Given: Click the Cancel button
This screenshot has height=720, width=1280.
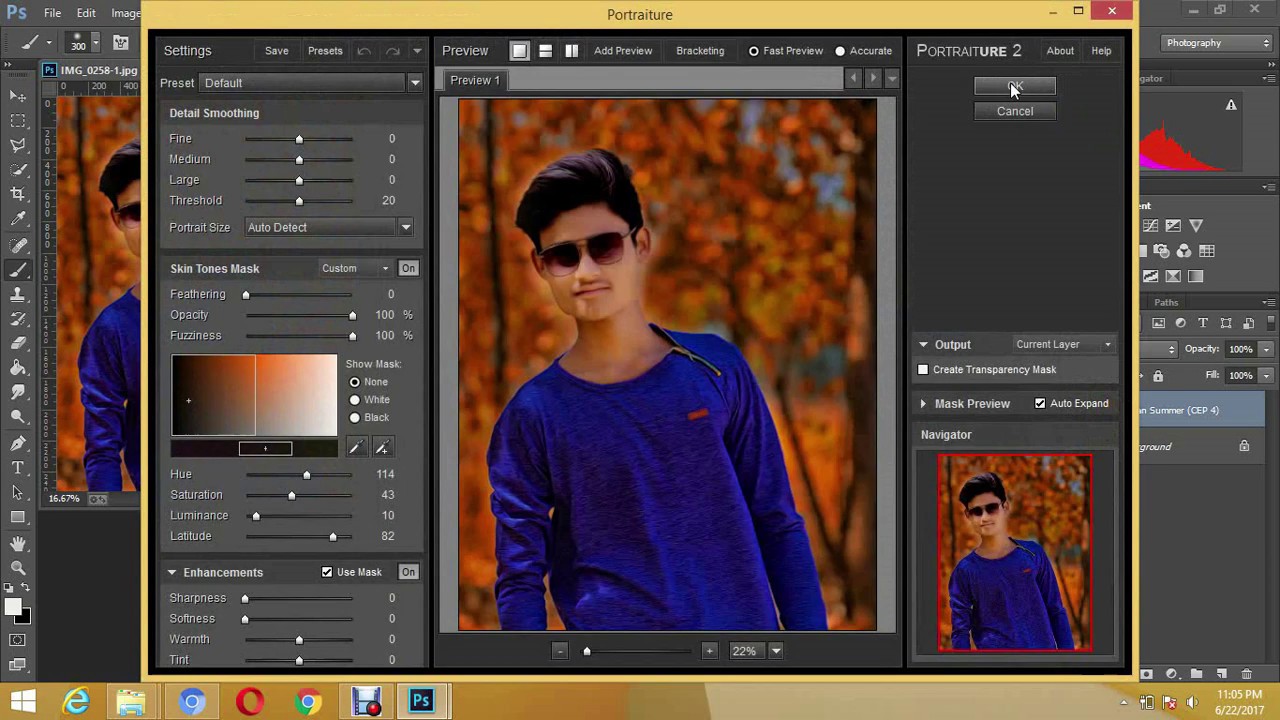Looking at the screenshot, I should pyautogui.click(x=1015, y=111).
